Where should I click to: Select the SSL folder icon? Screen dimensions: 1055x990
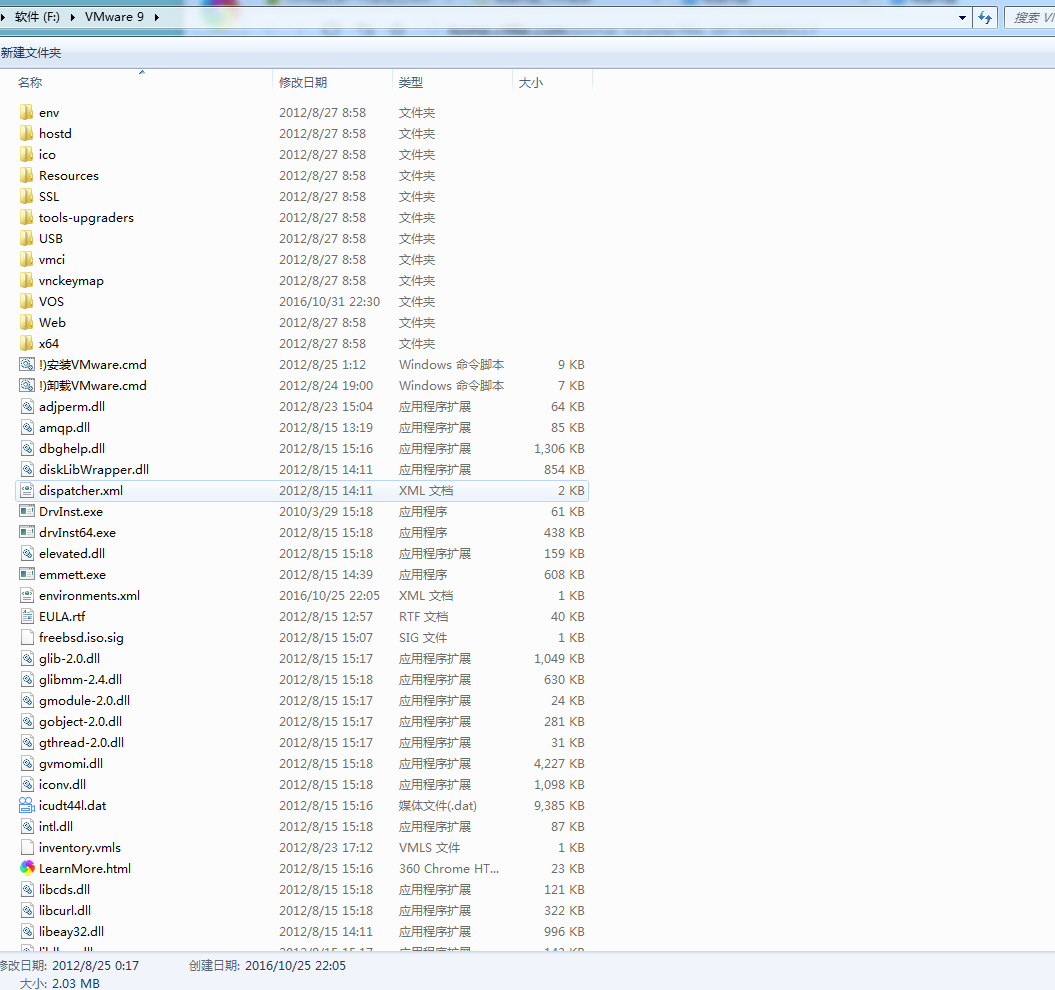click(x=26, y=197)
